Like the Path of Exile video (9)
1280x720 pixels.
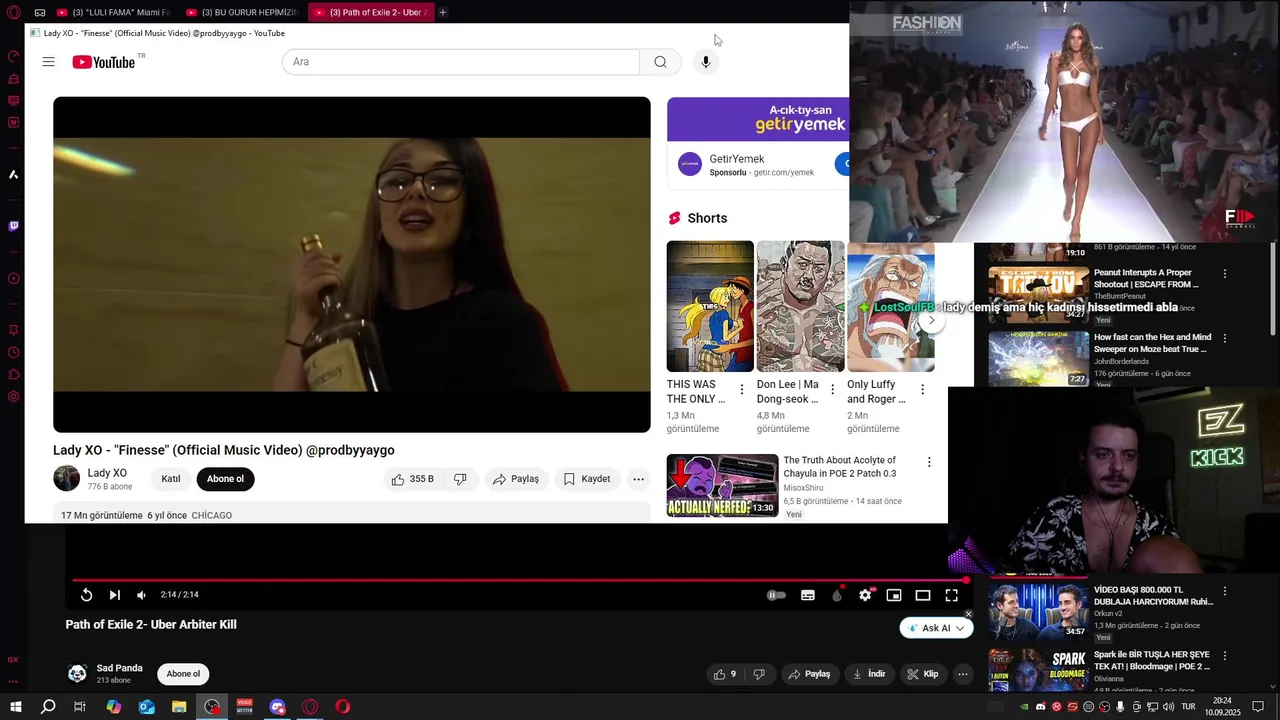coord(724,674)
